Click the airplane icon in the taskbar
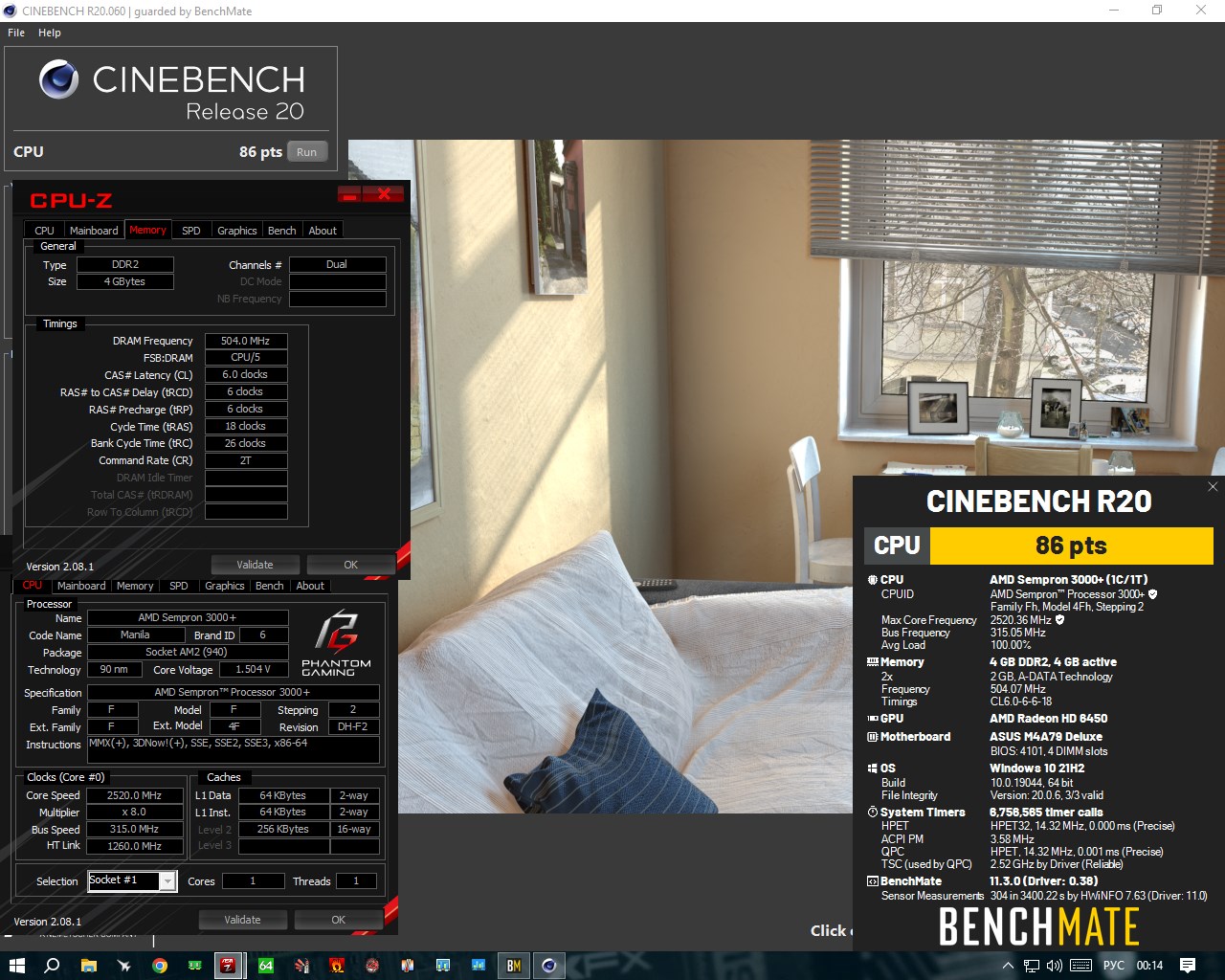Viewport: 1225px width, 980px height. (x=123, y=966)
